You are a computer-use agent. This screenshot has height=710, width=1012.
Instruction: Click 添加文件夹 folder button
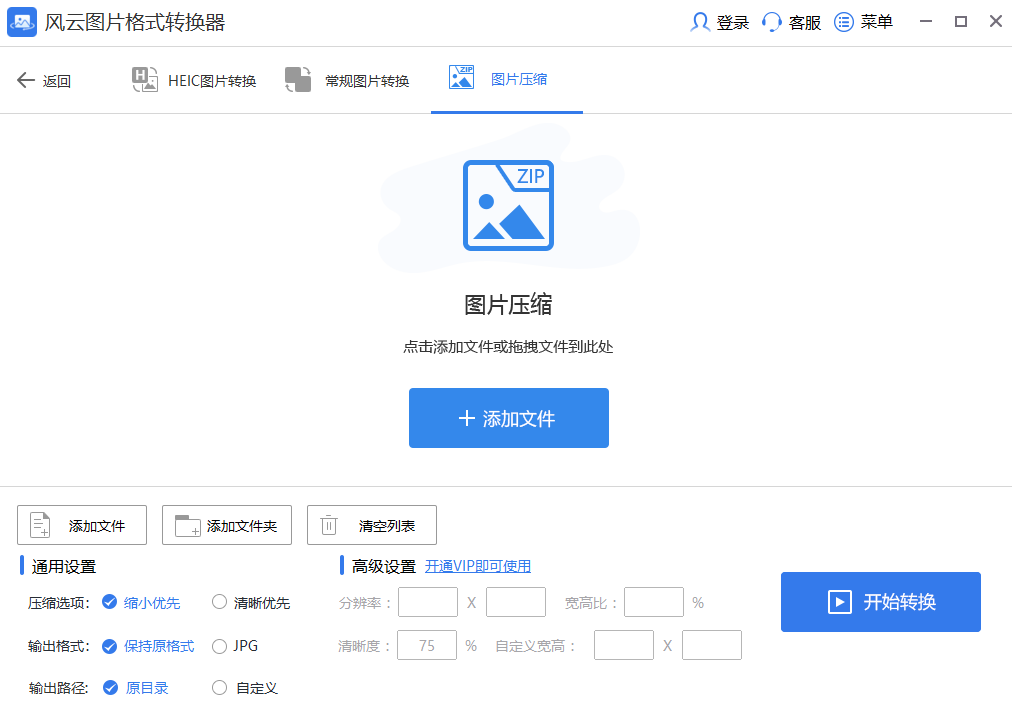[x=227, y=525]
